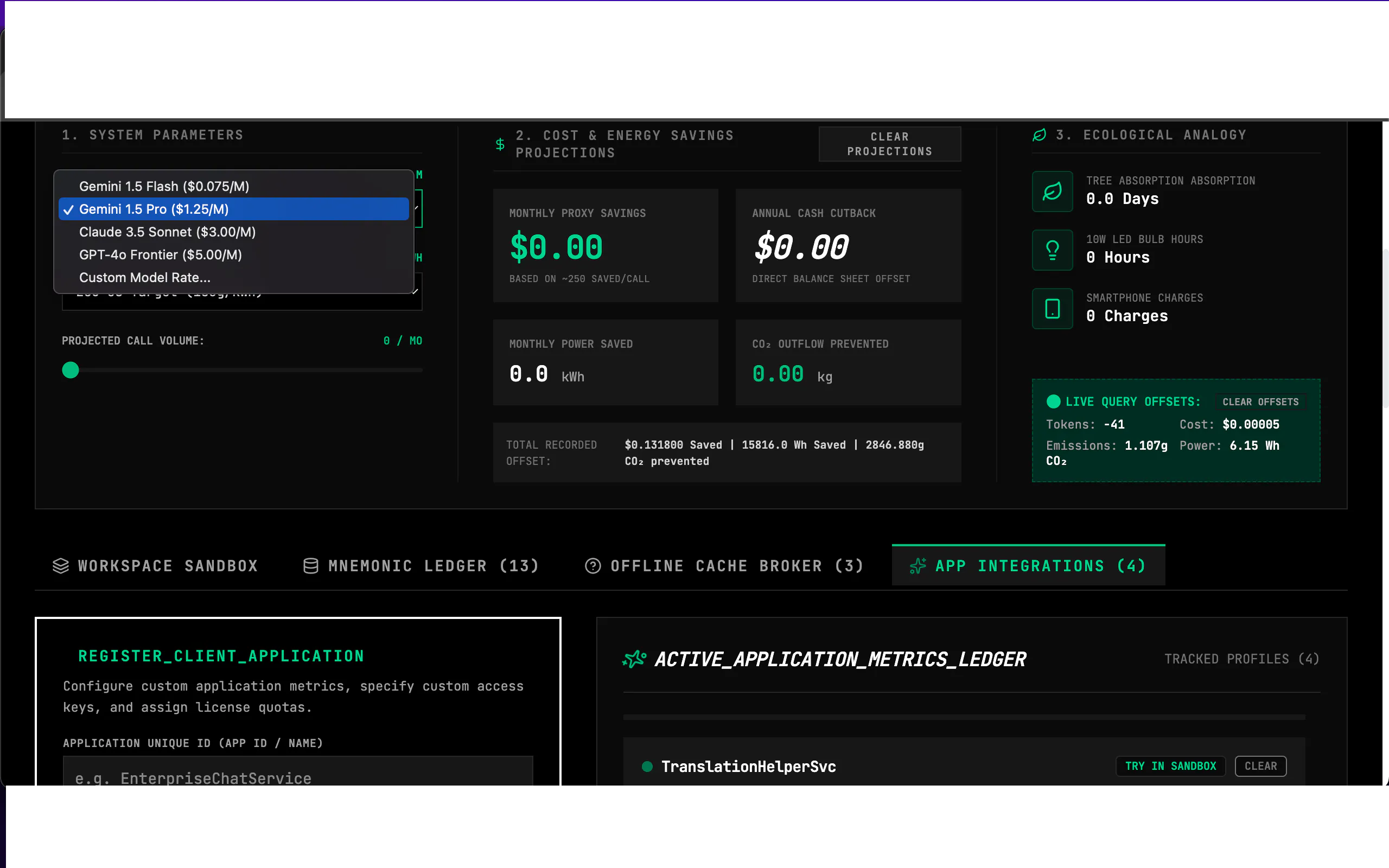
Task: Click the ACTIVE_APPLICATION_METRICS_LEDGER title
Action: click(x=840, y=659)
